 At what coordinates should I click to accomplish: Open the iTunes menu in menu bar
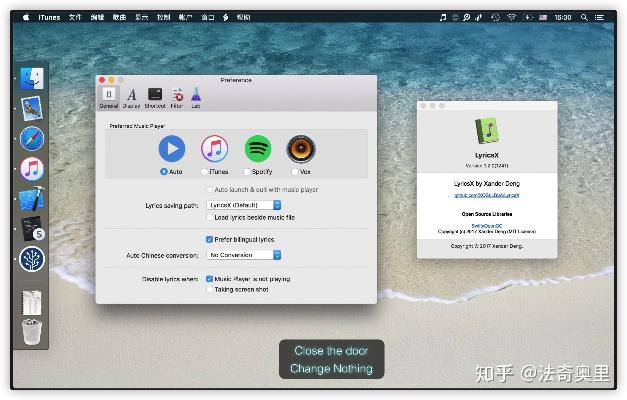[x=49, y=17]
